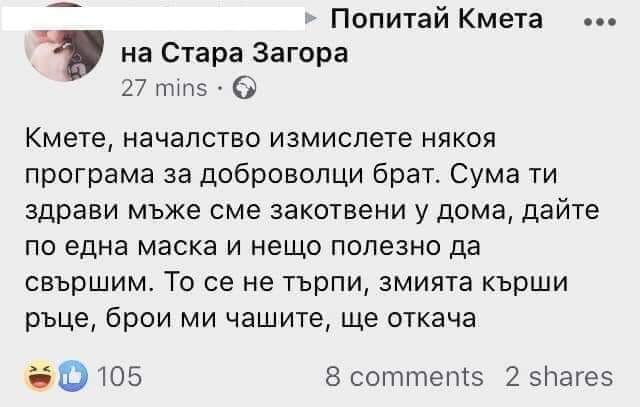
Task: Click the arrow triangle before the group name
Action: coord(312,19)
